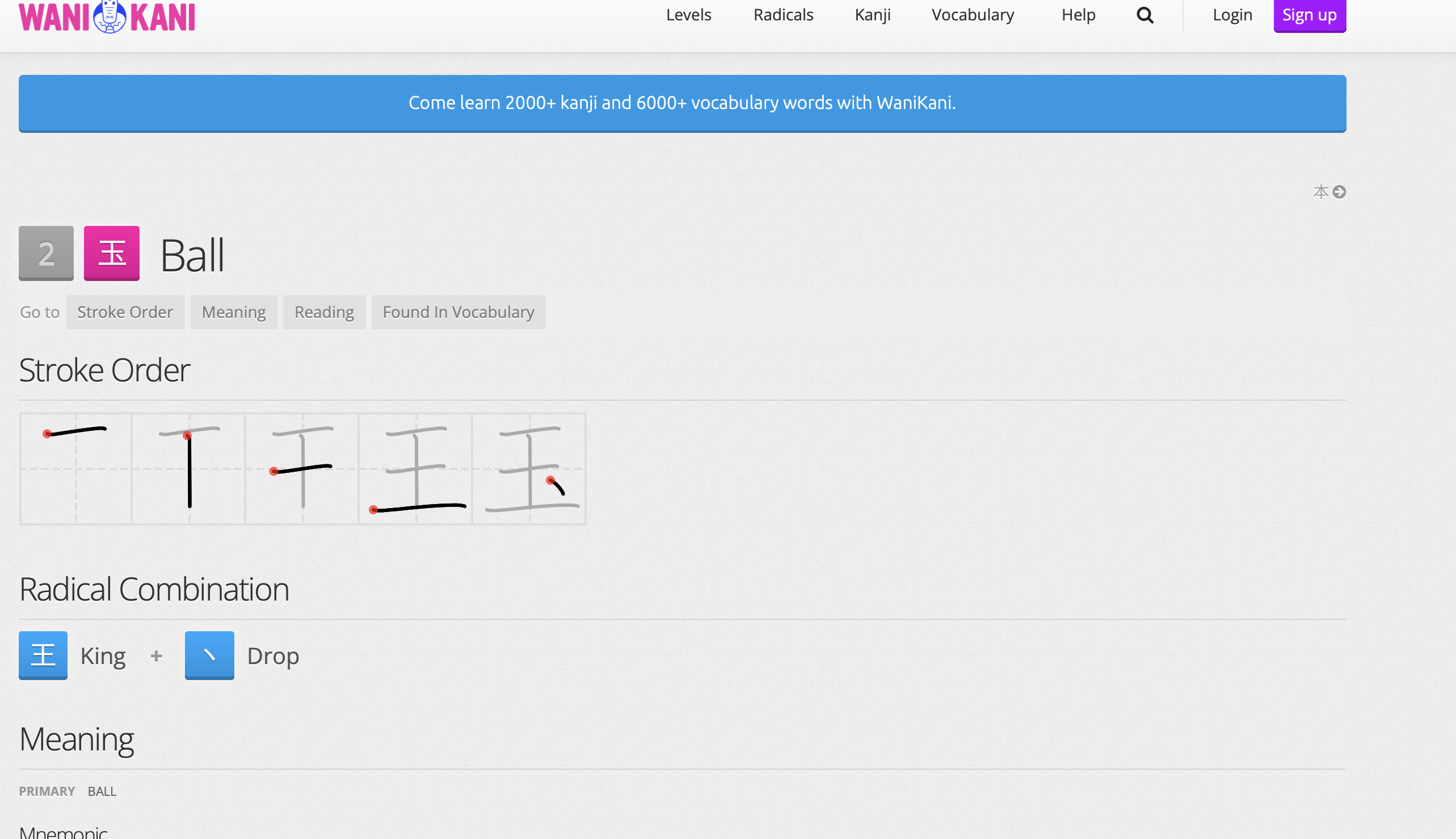Expand the Radicals navigation menu
1456x839 pixels.
pyautogui.click(x=782, y=15)
